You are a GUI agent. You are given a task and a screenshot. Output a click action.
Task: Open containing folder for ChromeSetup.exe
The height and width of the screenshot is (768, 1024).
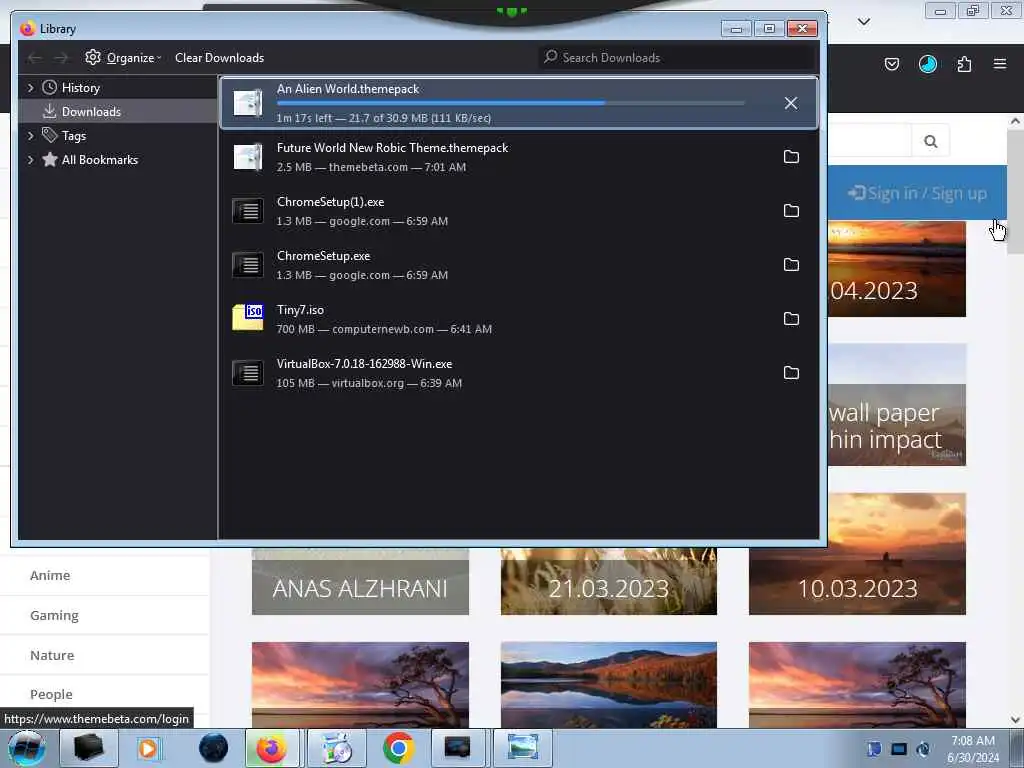791,264
